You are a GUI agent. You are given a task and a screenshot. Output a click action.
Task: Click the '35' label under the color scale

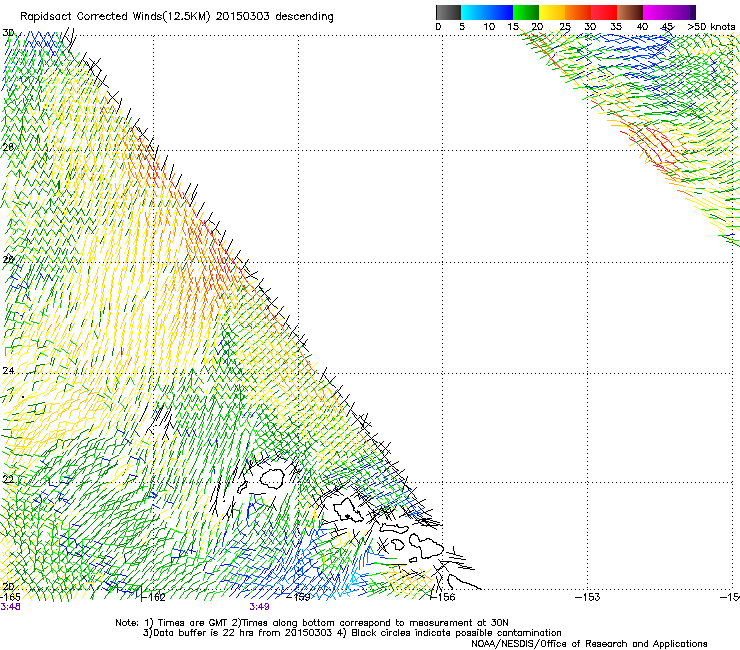[x=616, y=27]
